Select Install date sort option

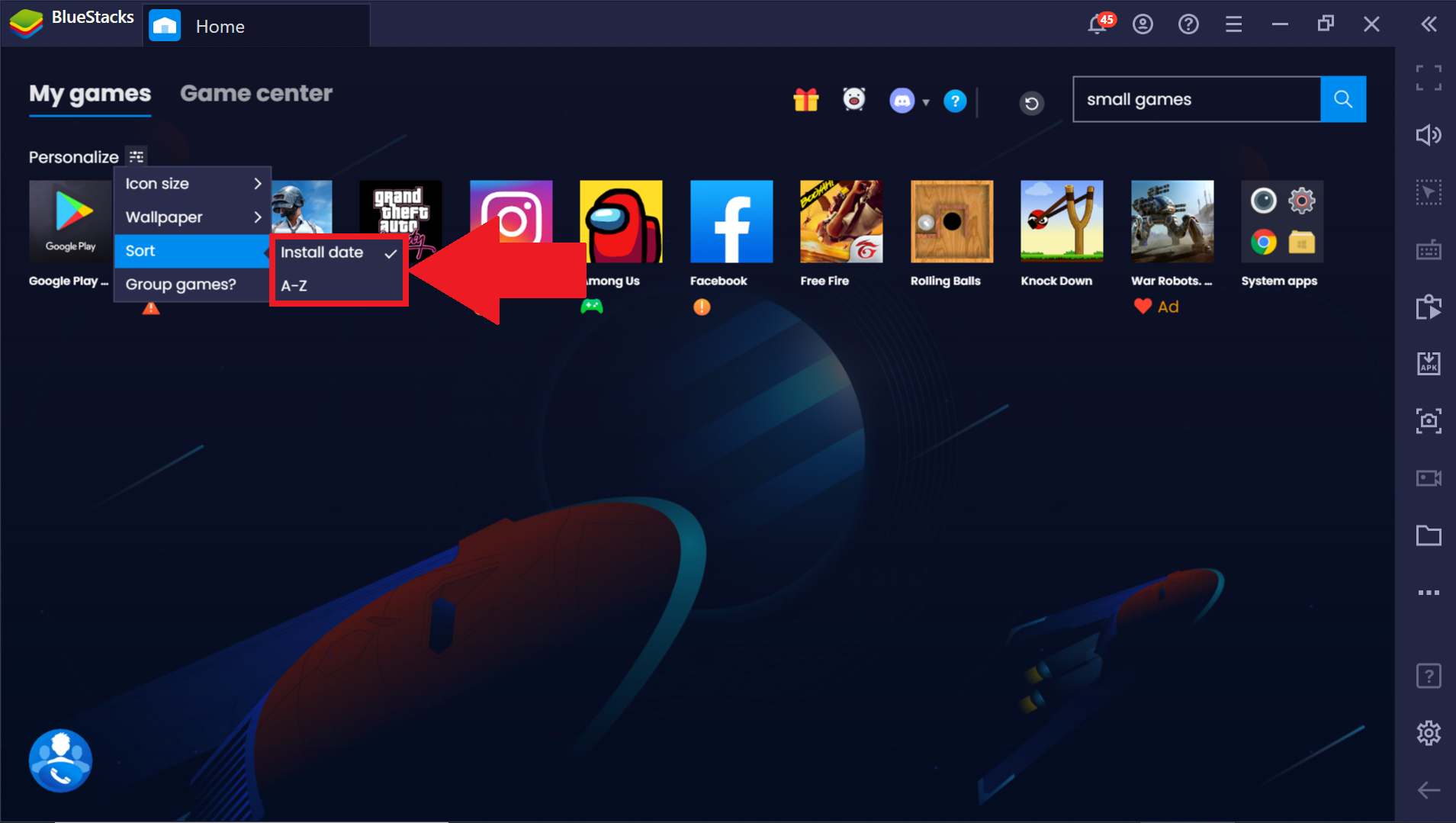click(339, 252)
